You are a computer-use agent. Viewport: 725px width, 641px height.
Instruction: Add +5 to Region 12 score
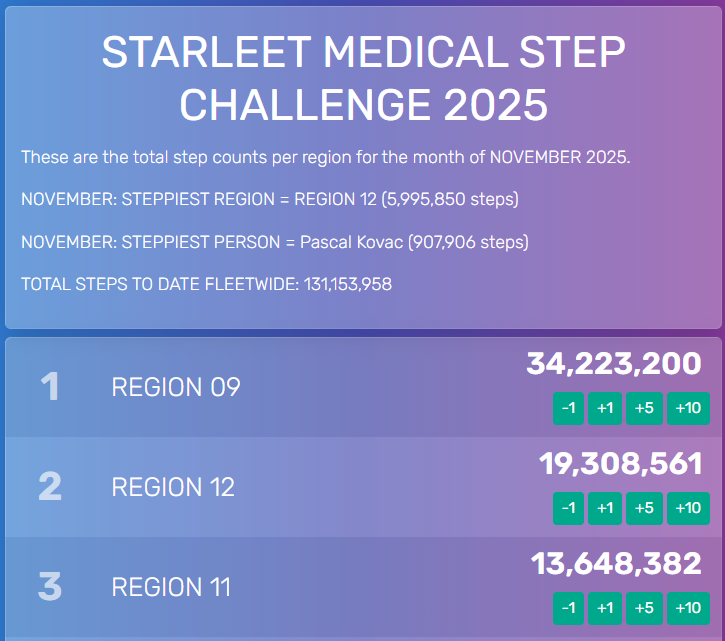[644, 508]
